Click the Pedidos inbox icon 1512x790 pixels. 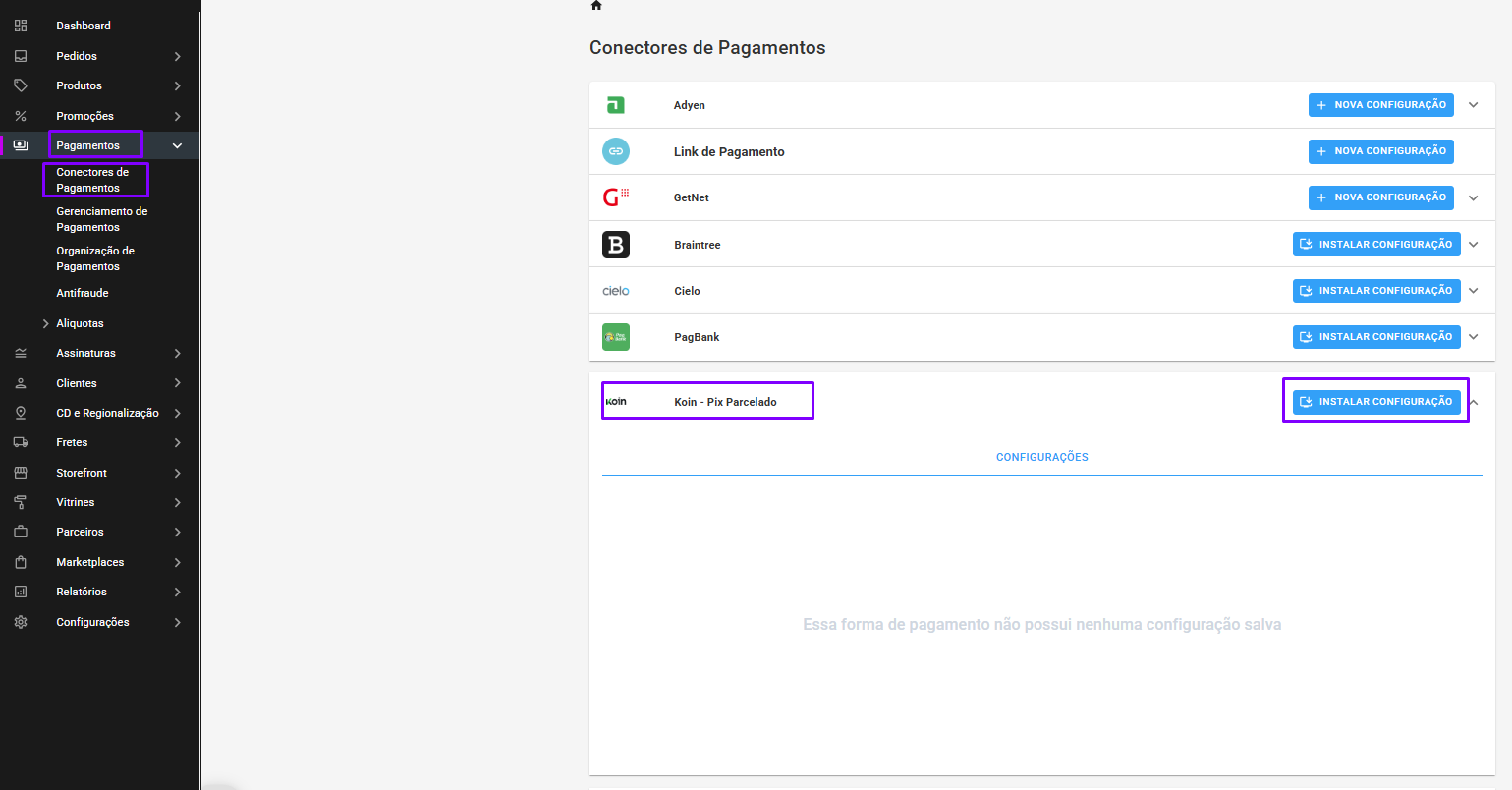point(21,56)
